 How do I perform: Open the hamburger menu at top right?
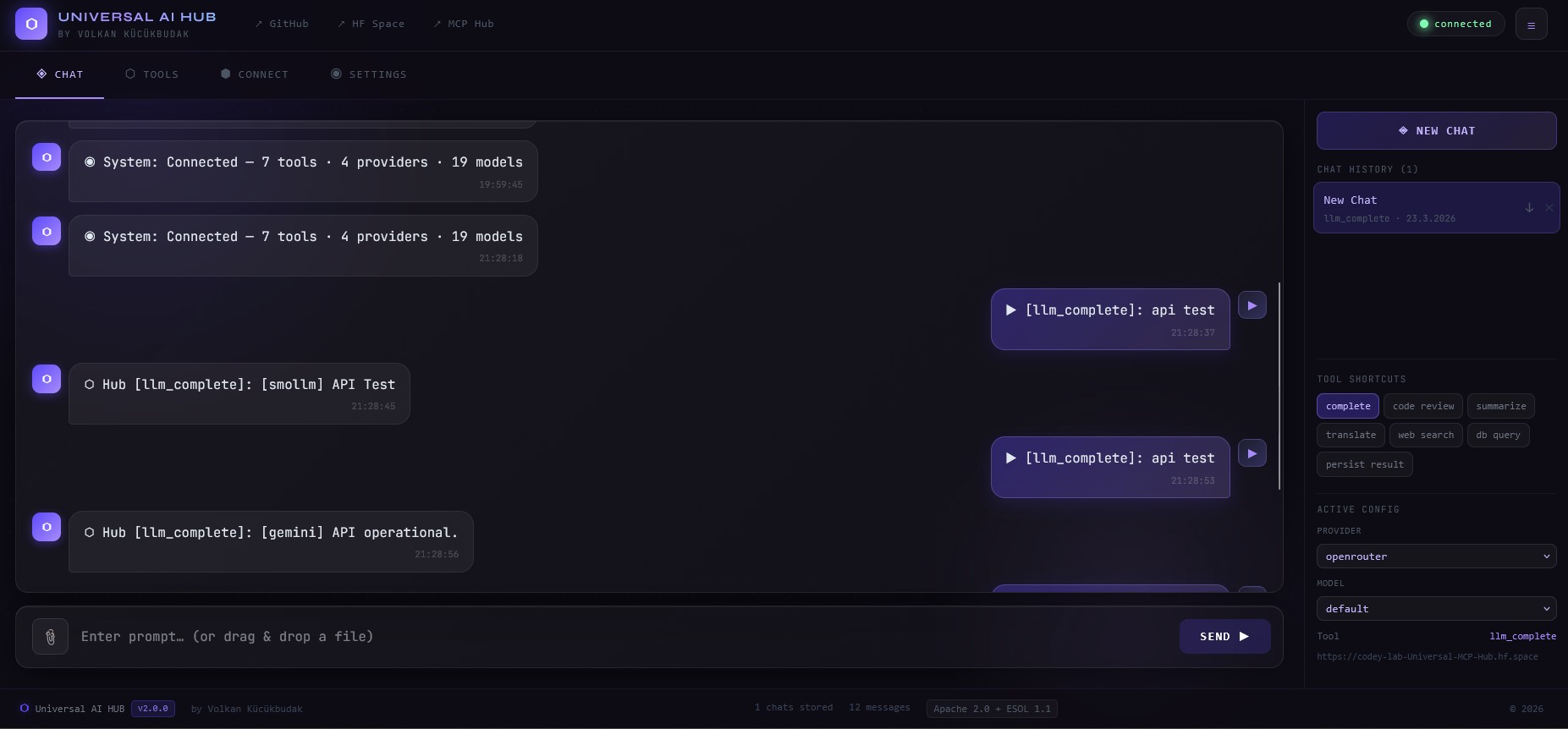1532,24
